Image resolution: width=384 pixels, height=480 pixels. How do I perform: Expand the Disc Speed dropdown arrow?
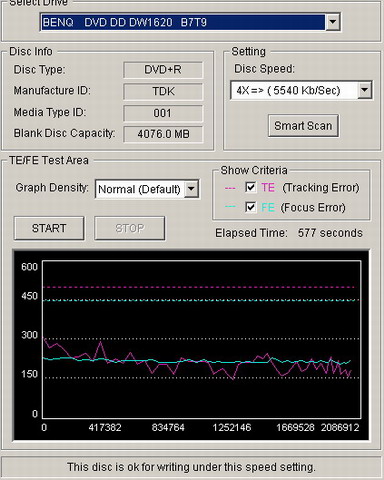[365, 90]
